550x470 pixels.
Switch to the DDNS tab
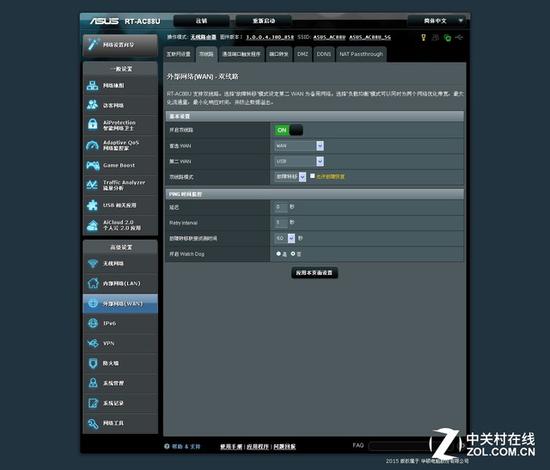coord(323,54)
